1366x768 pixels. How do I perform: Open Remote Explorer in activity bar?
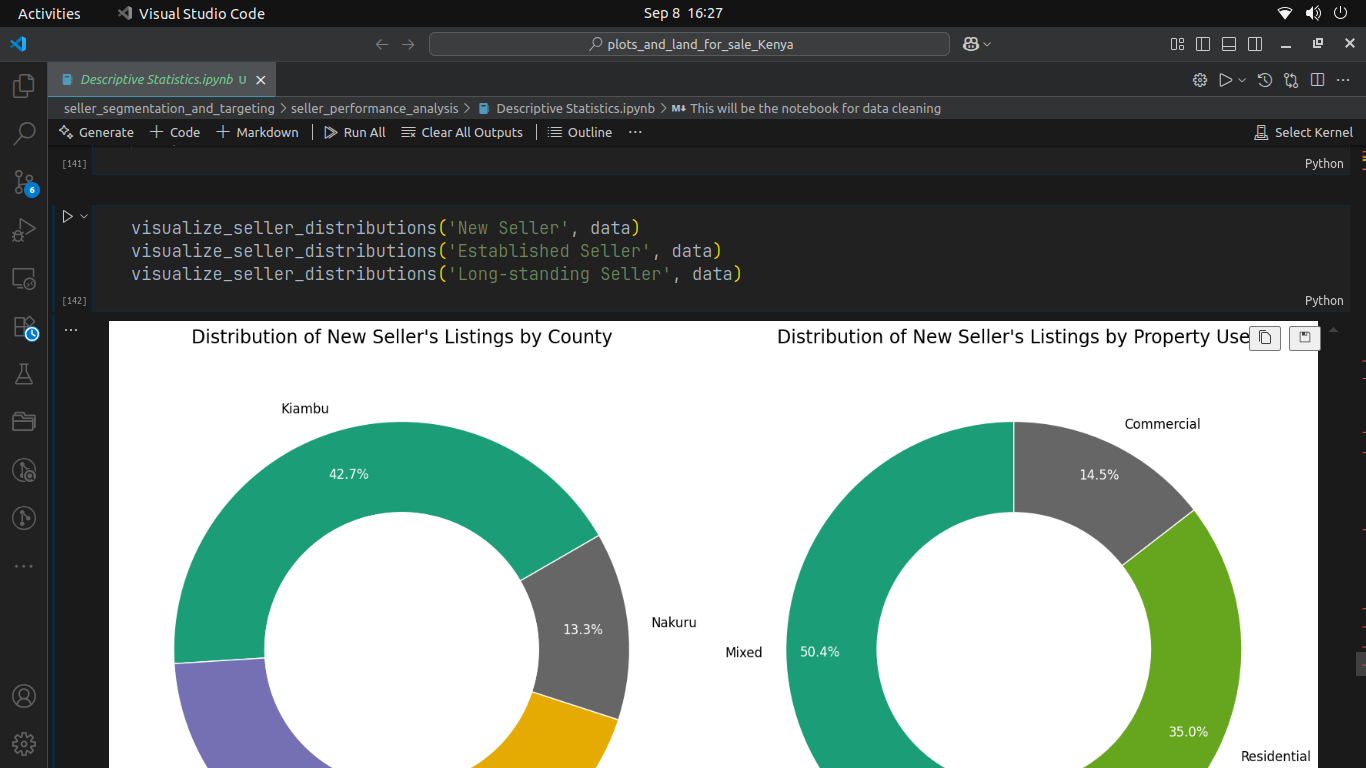(x=24, y=278)
